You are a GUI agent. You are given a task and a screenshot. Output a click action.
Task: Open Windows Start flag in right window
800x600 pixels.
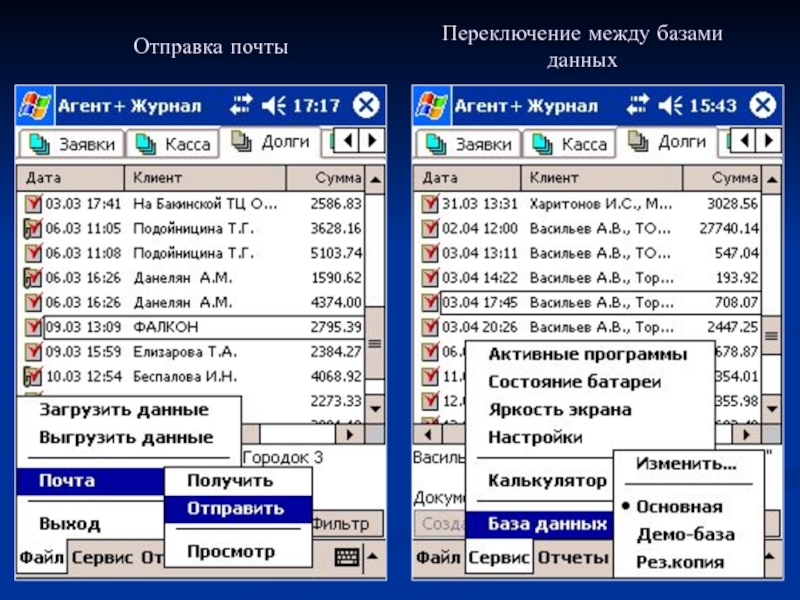tap(432, 106)
